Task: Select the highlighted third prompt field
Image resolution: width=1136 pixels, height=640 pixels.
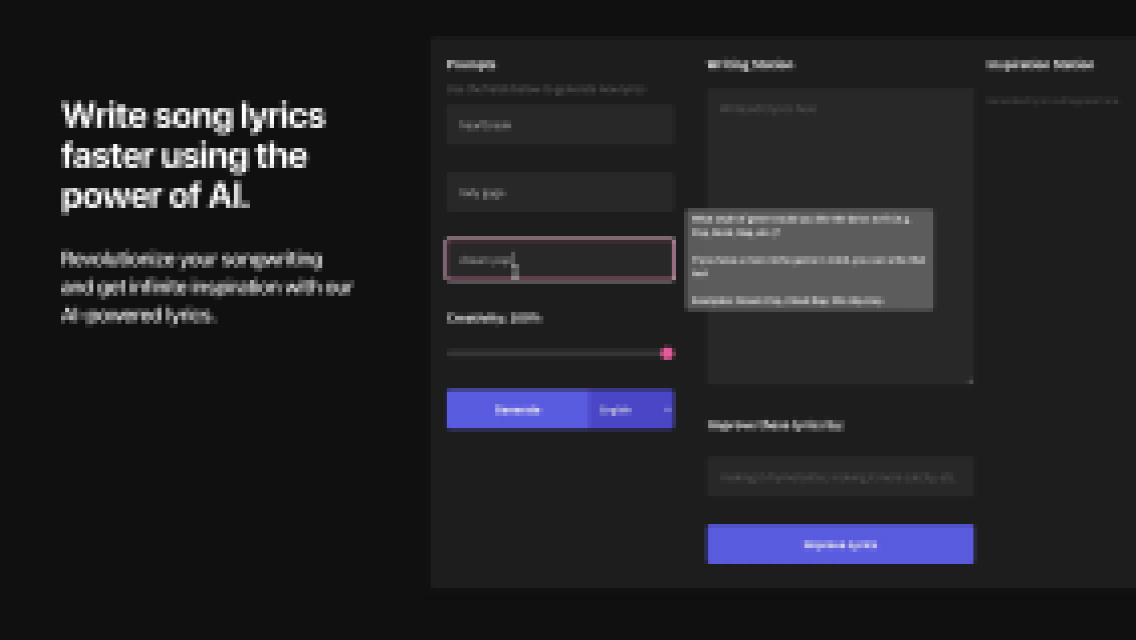Action: coord(560,260)
